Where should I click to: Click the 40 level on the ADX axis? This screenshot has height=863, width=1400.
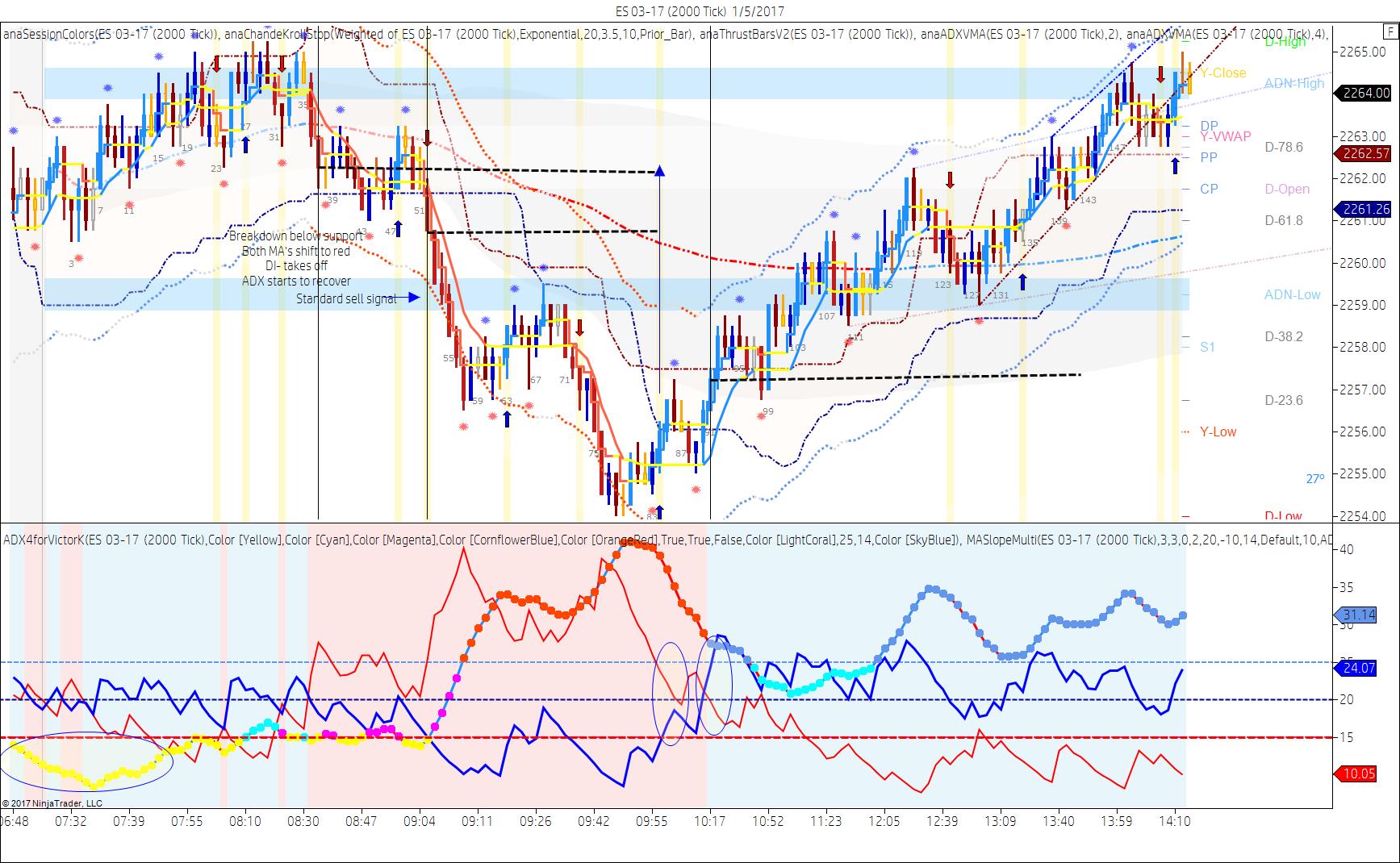1347,549
